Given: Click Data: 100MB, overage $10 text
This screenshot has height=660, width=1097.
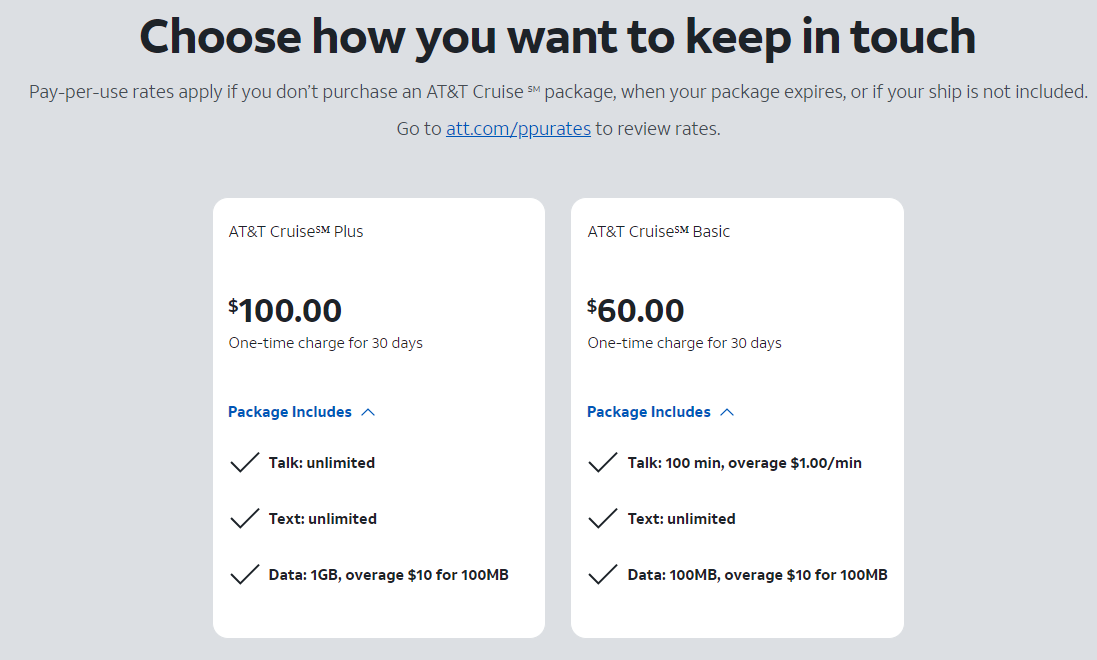Looking at the screenshot, I should pos(758,575).
